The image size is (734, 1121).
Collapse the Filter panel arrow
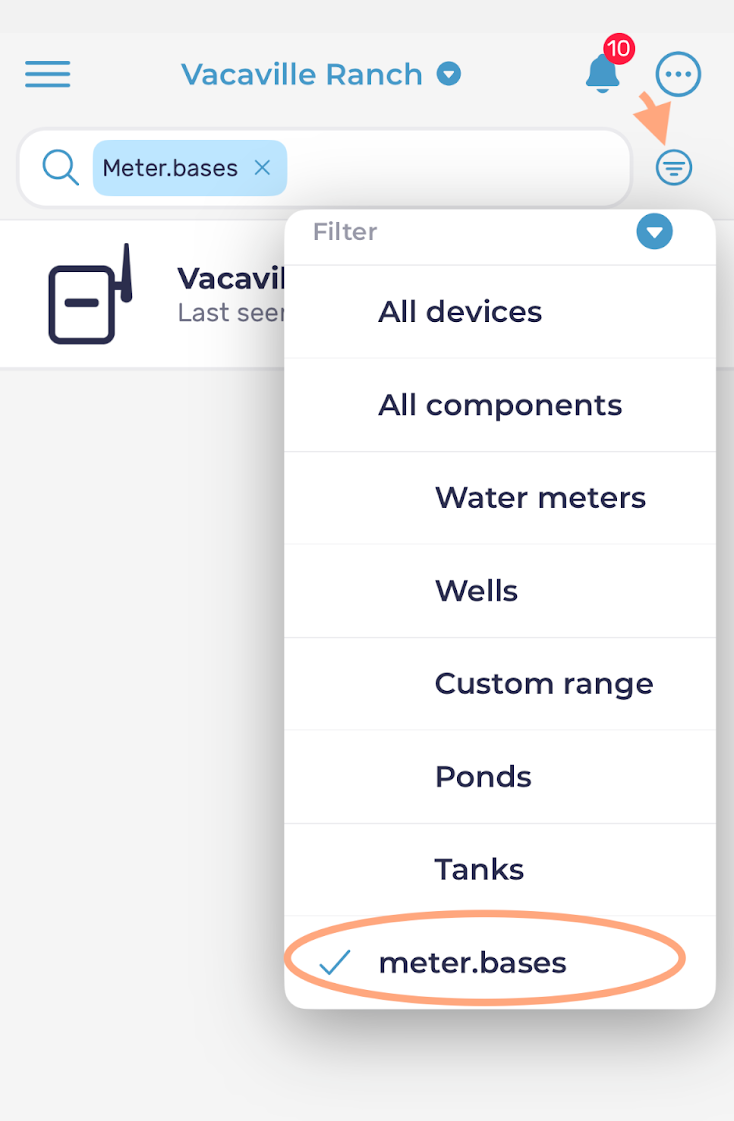[654, 232]
